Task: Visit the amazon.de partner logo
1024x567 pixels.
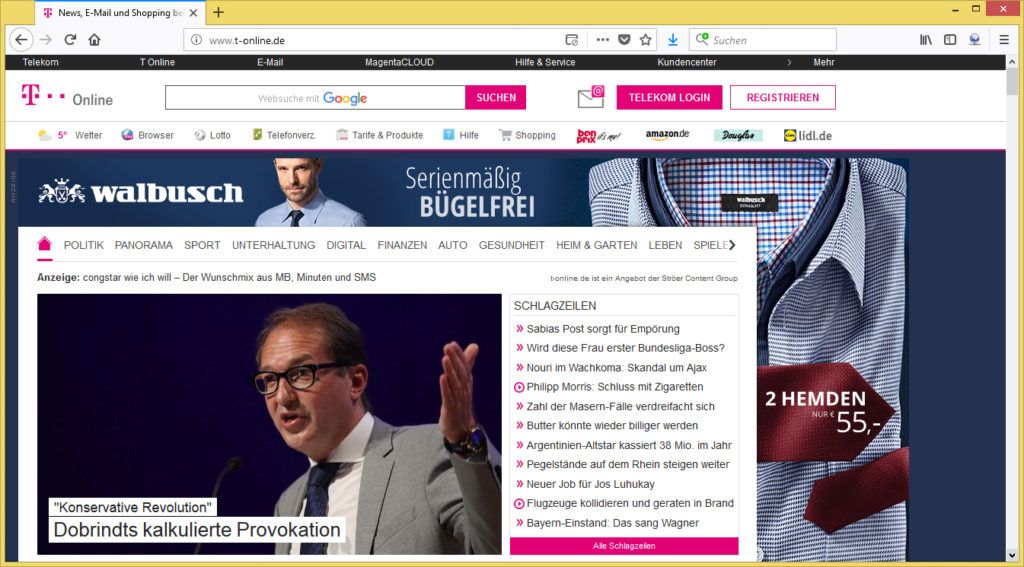Action: [667, 135]
